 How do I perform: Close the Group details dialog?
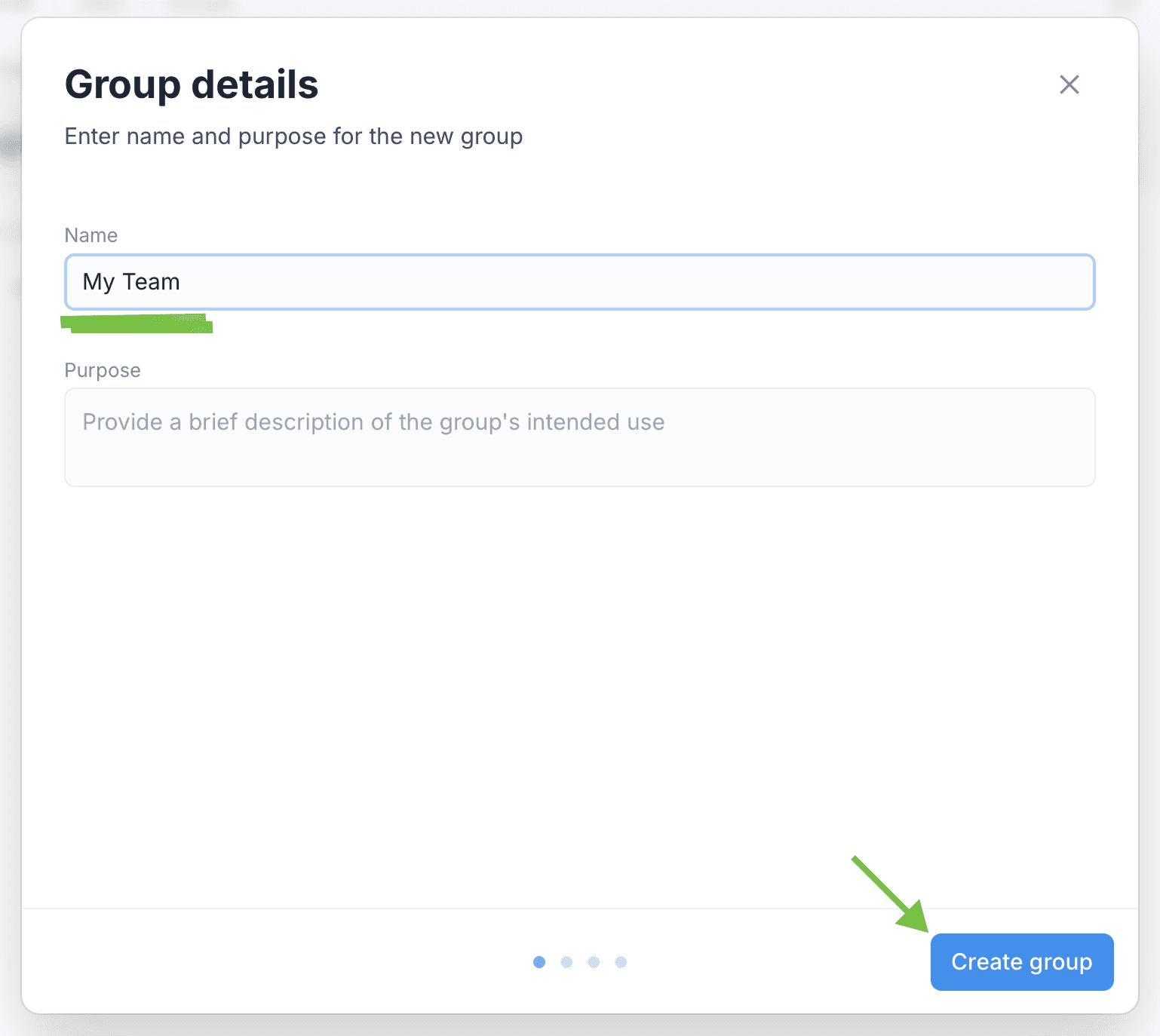[x=1069, y=84]
